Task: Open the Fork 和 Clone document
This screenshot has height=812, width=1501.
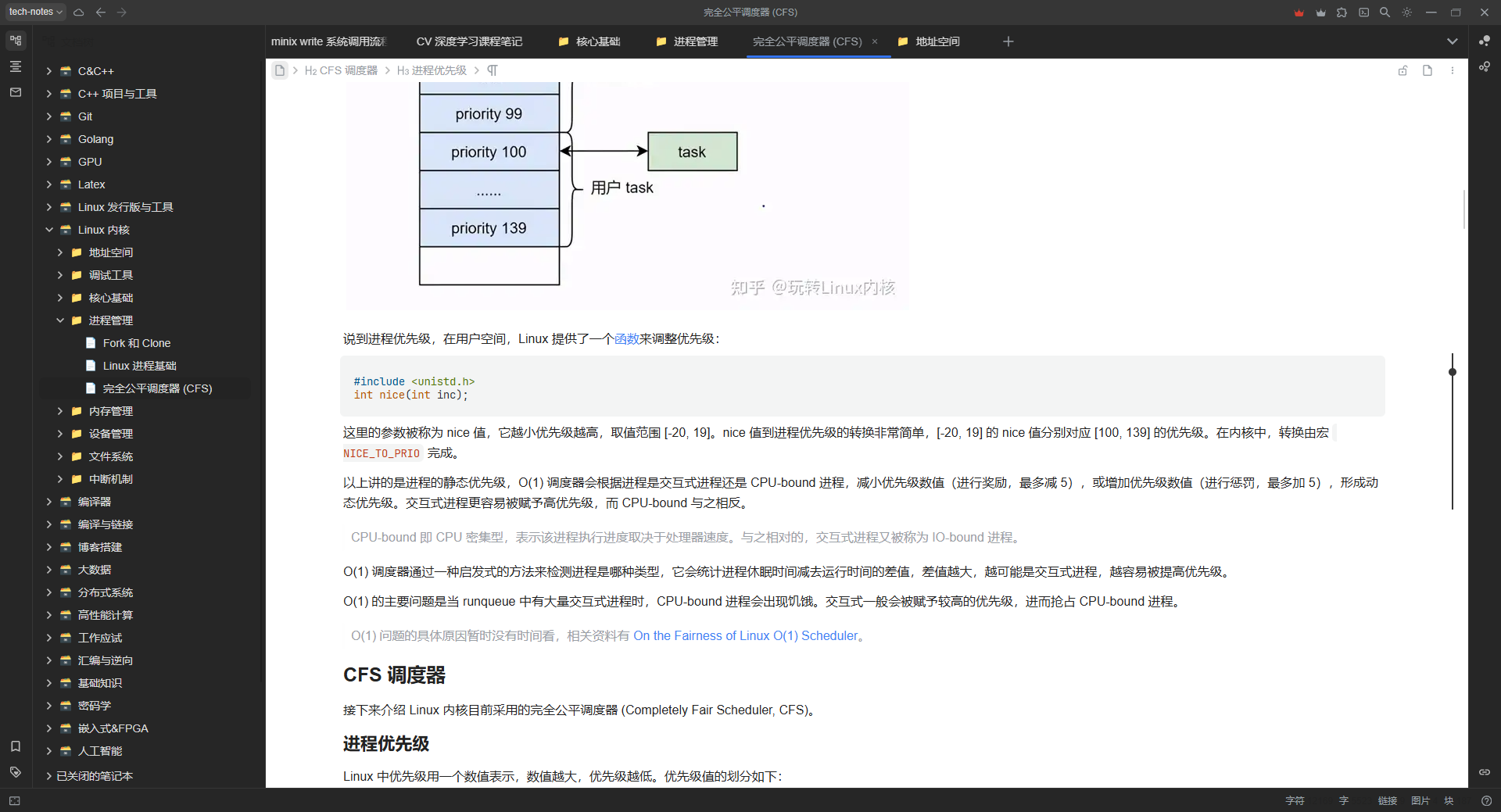Action: (x=137, y=343)
